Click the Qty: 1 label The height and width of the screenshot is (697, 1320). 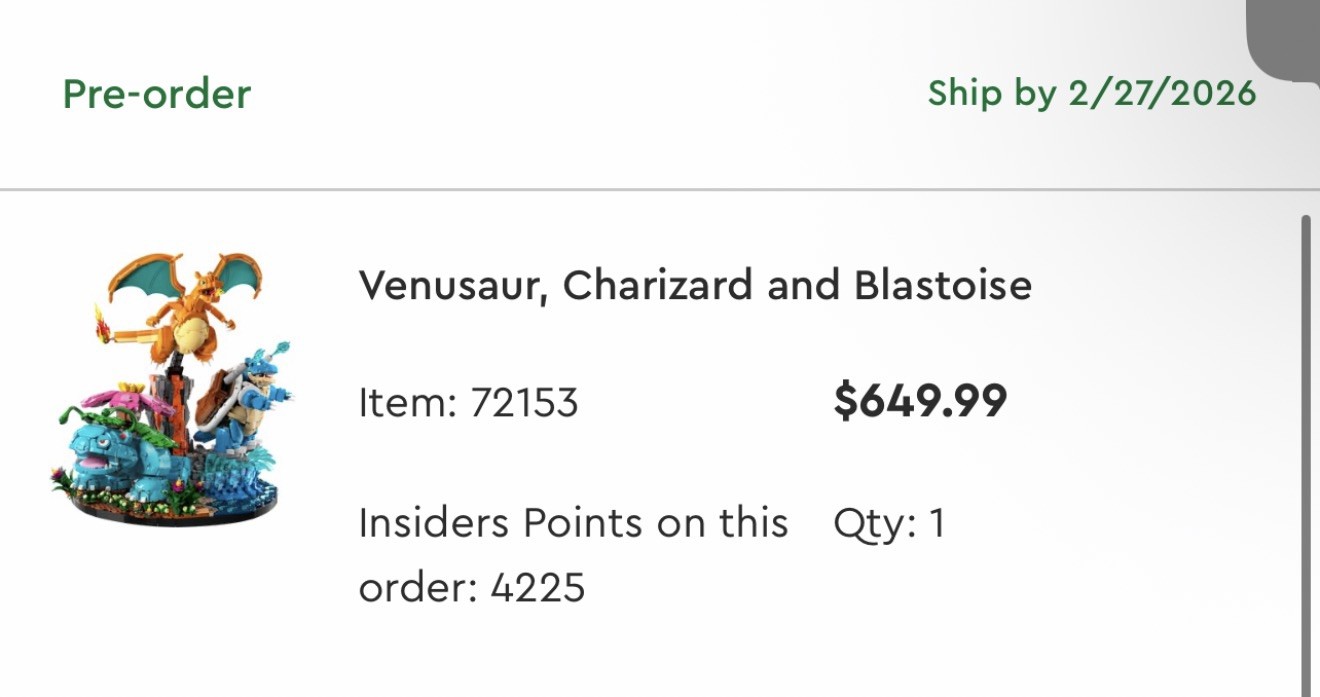coord(888,525)
